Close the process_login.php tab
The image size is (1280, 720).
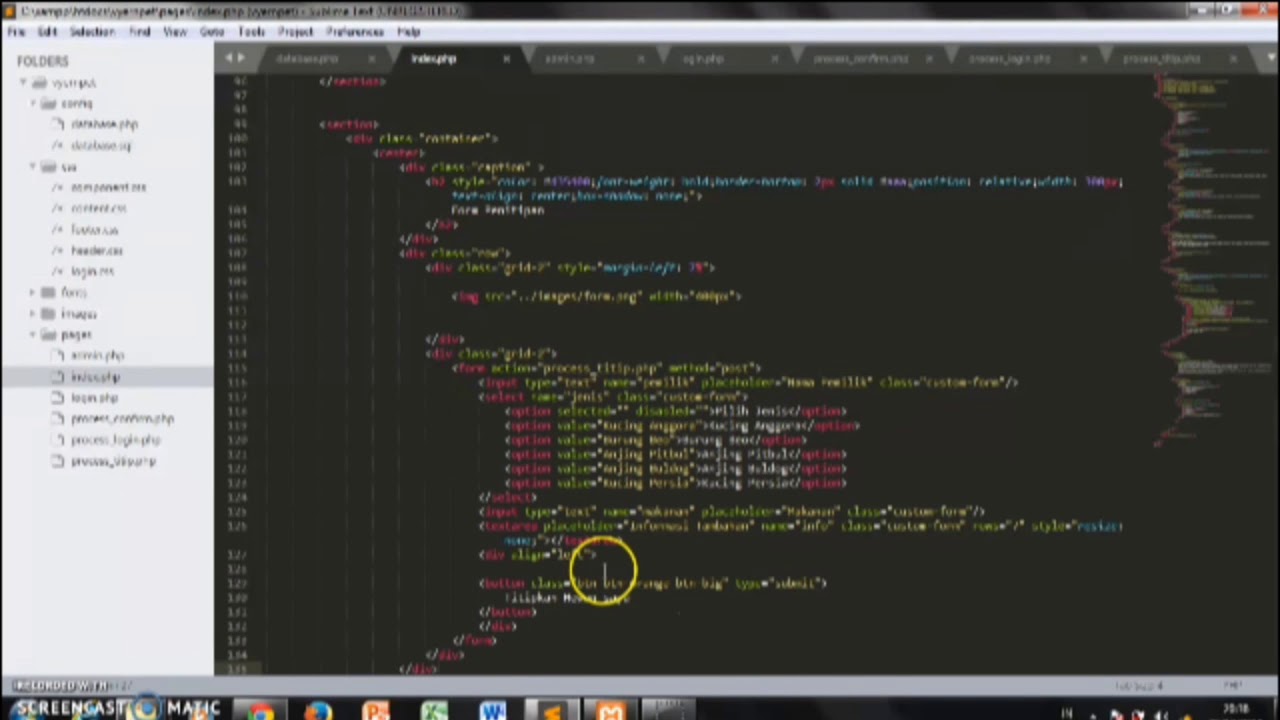click(1083, 59)
